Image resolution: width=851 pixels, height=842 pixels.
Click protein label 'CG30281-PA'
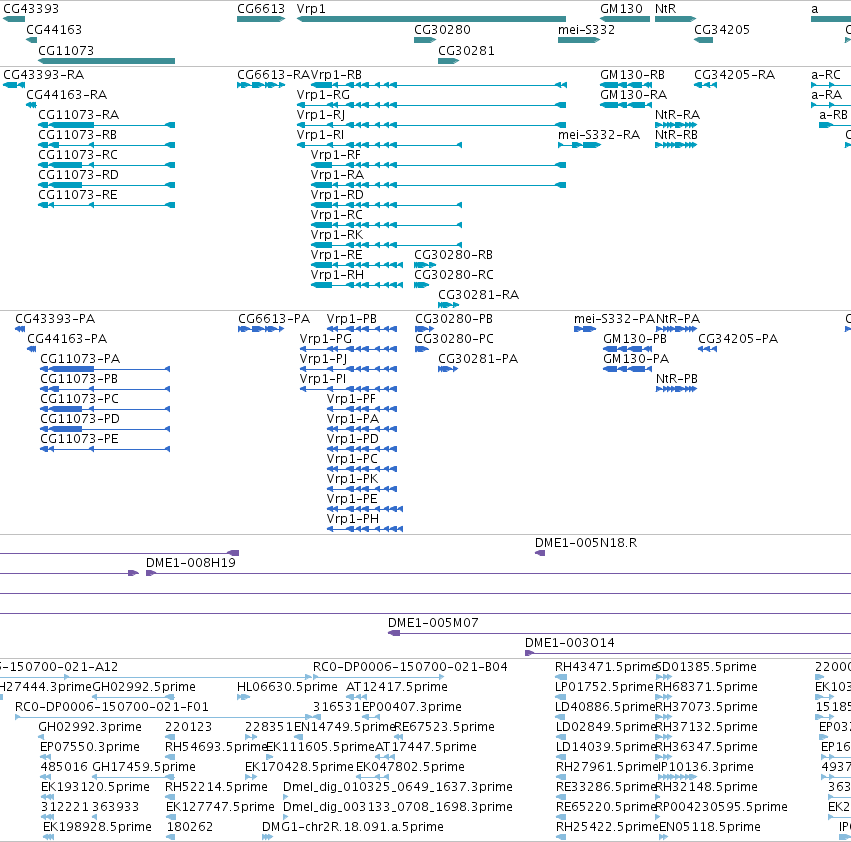(478, 359)
